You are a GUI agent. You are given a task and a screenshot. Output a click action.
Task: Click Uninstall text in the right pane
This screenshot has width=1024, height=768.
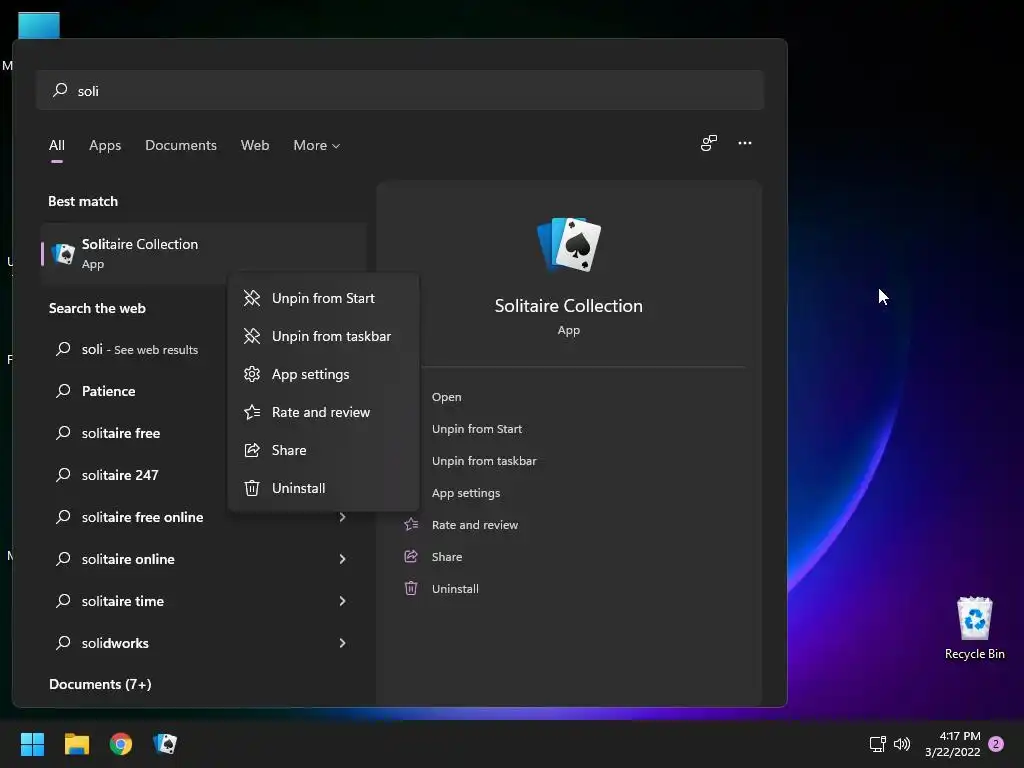pos(455,589)
